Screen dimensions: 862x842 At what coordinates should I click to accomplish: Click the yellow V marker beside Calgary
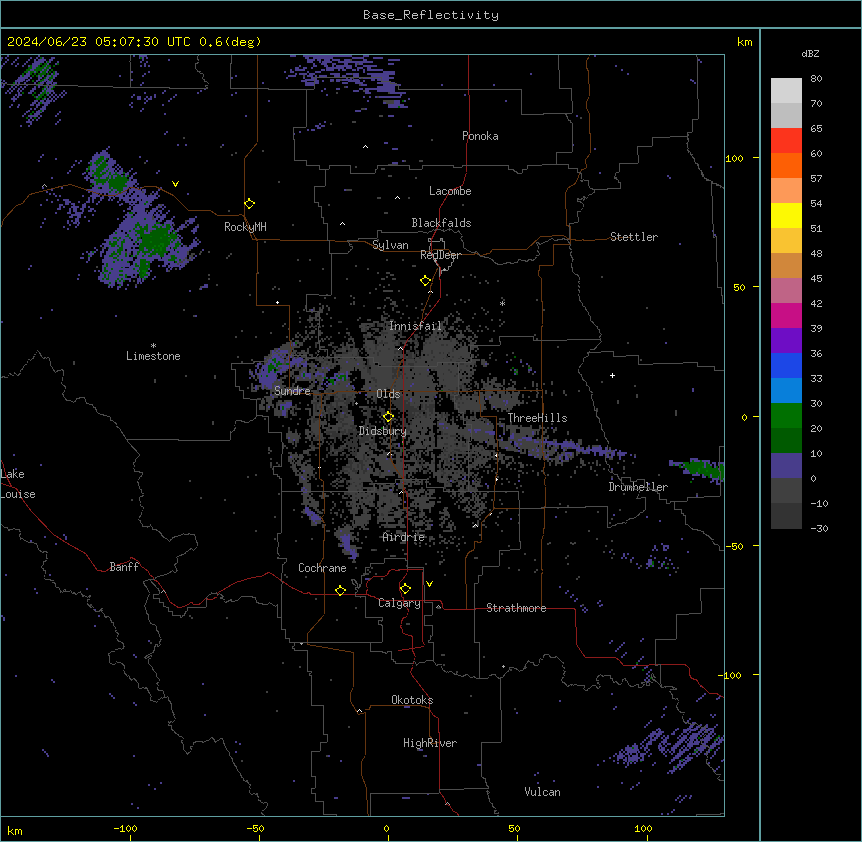pyautogui.click(x=429, y=584)
